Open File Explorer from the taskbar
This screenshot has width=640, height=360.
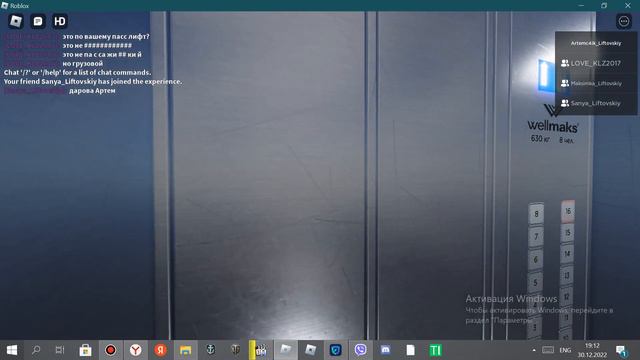click(186, 350)
